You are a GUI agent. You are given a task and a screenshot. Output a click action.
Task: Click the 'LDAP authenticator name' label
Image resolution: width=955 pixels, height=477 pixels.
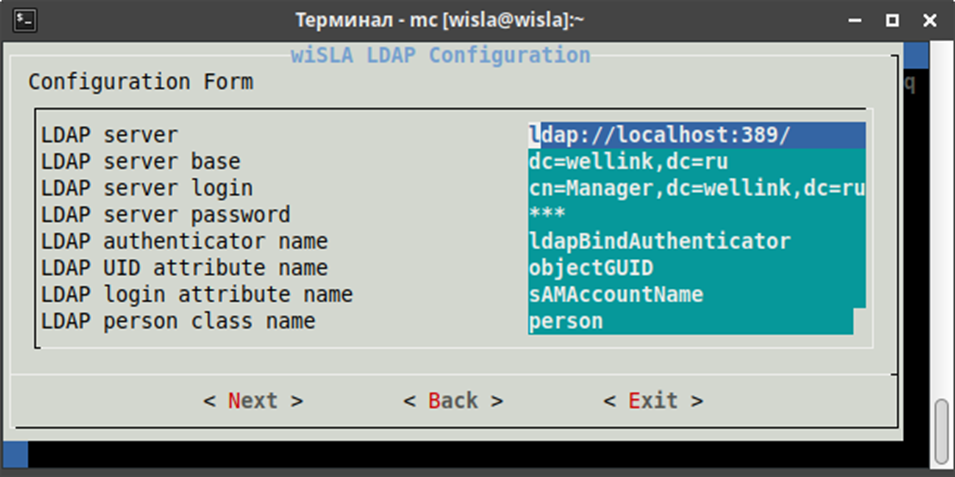pos(185,242)
